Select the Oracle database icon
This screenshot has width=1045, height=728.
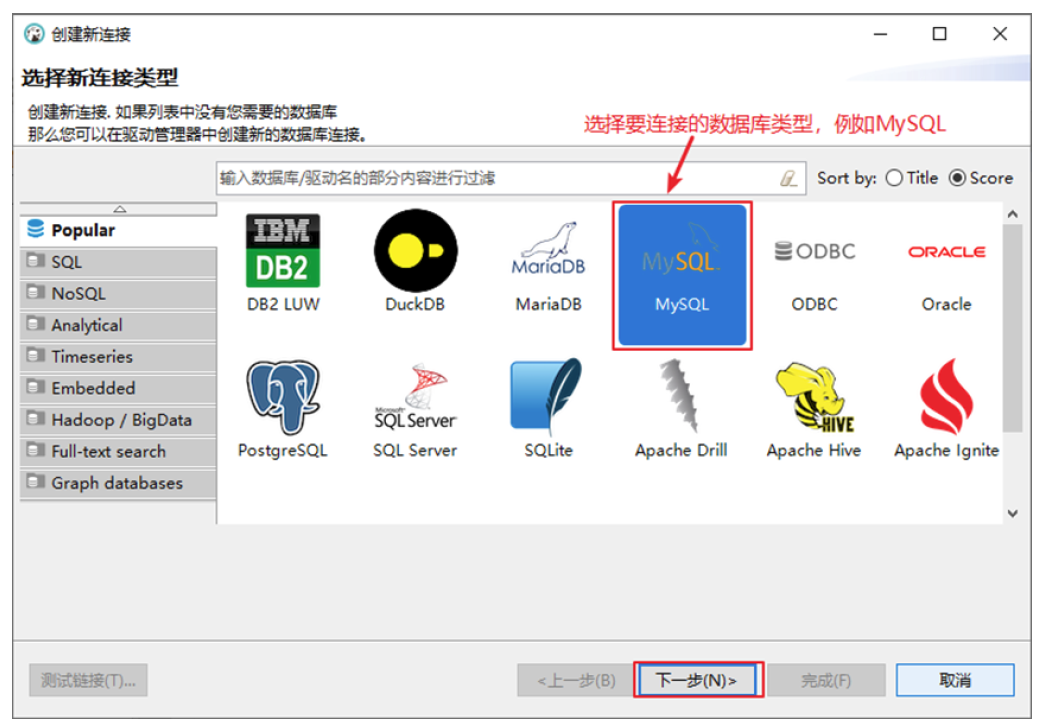click(x=946, y=252)
